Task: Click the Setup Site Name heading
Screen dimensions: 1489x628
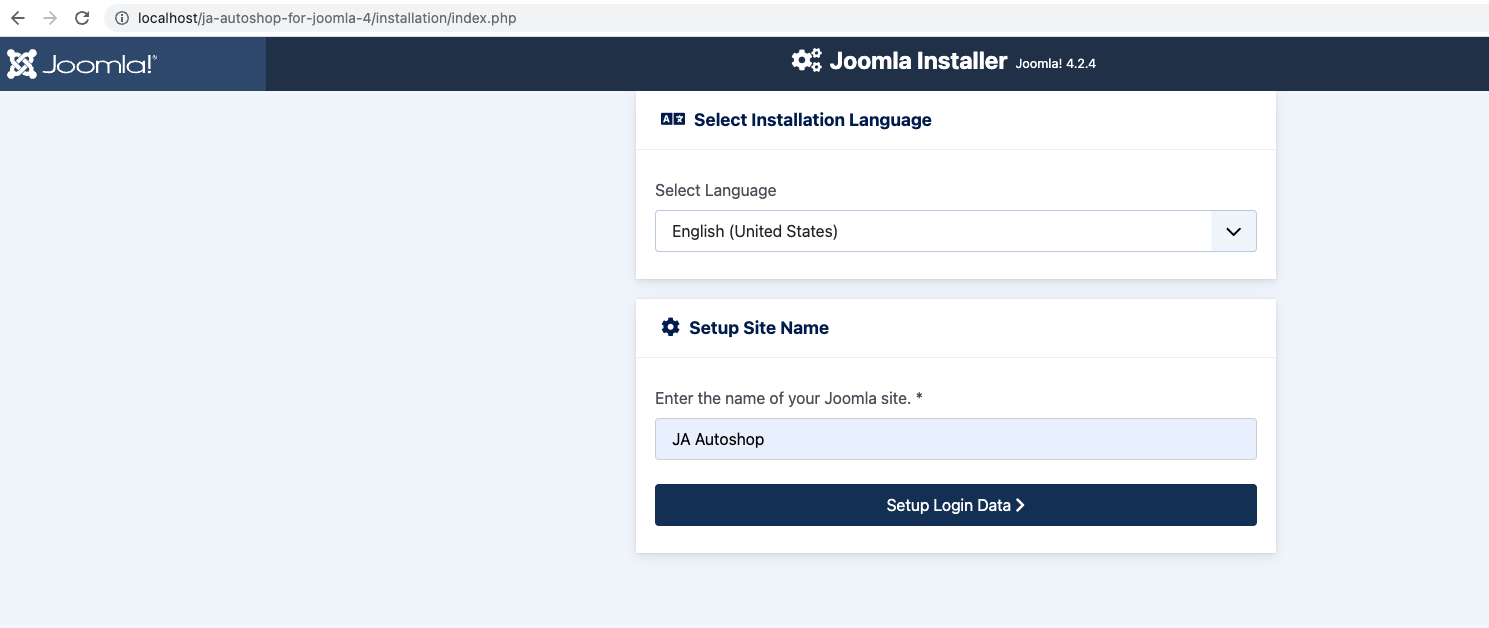Action: pyautogui.click(x=758, y=328)
